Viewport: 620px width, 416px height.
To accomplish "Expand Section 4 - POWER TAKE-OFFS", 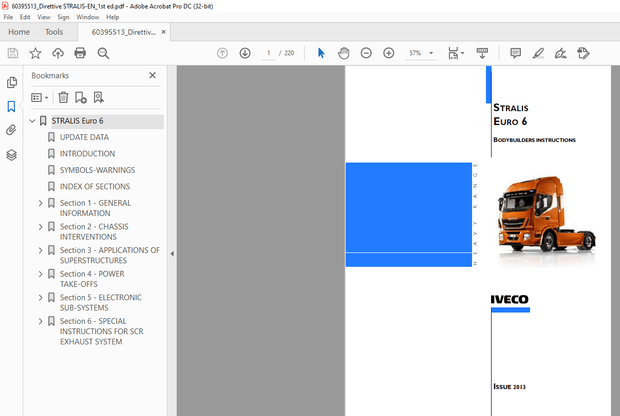I will 40,274.
